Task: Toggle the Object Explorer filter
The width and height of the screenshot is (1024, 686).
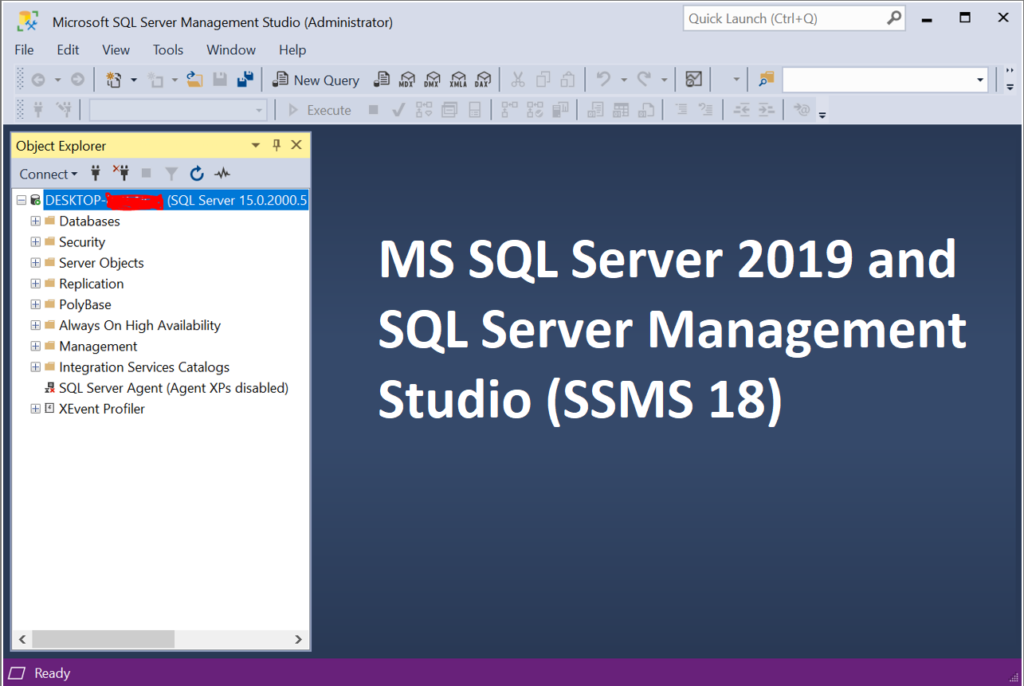Action: (171, 173)
